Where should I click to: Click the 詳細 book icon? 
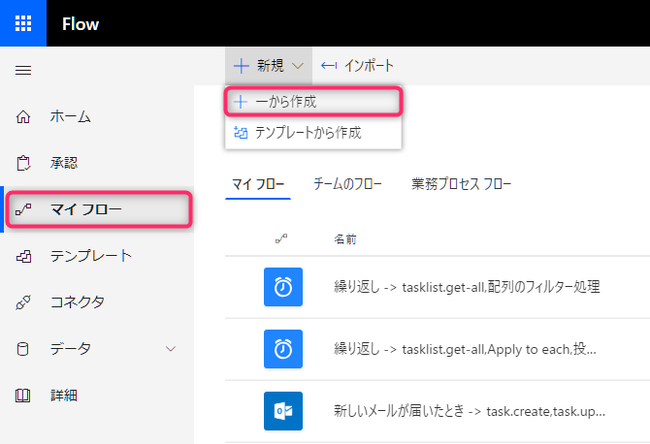pos(23,395)
